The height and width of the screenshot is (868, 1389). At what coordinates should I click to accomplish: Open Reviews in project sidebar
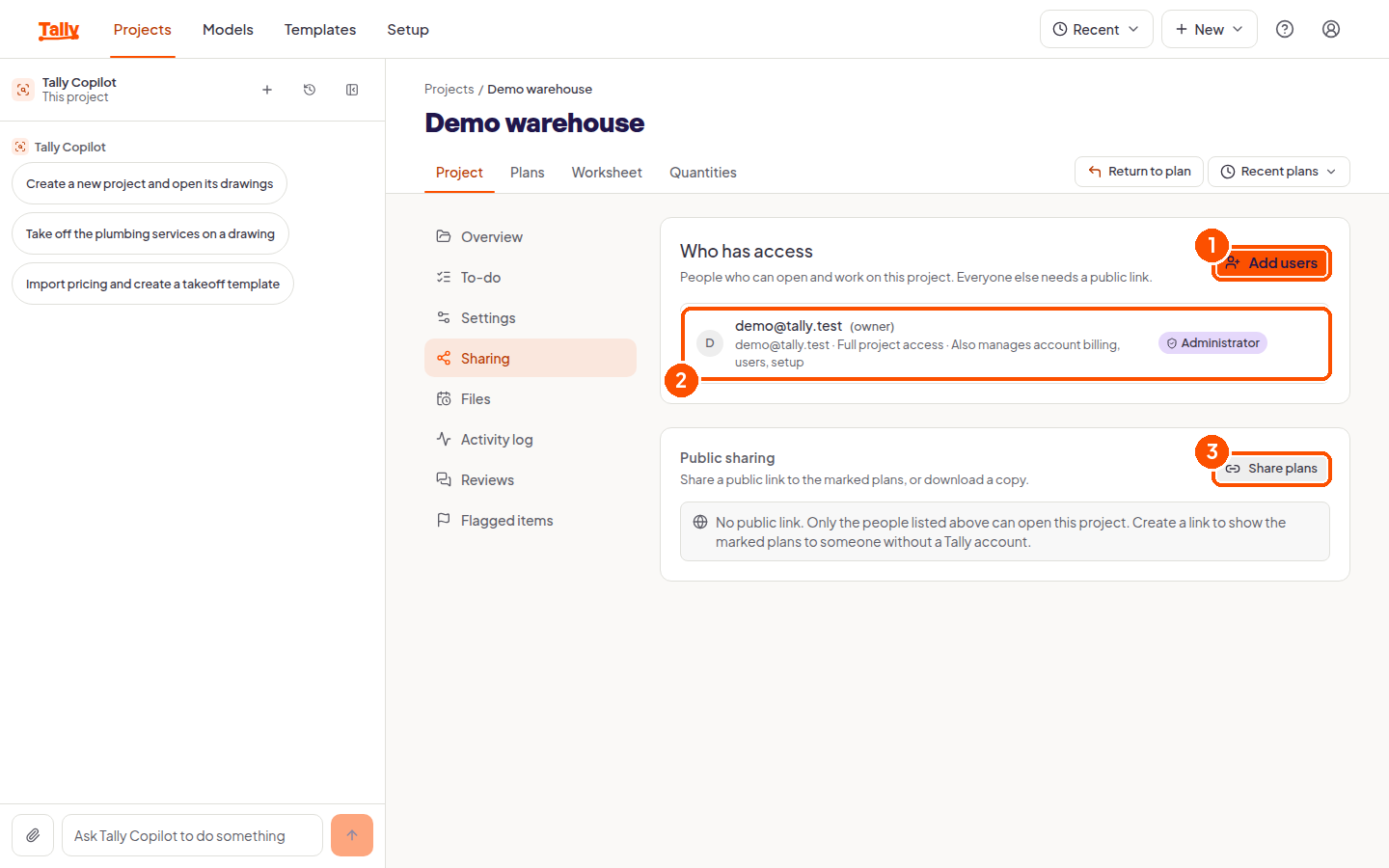(531, 480)
